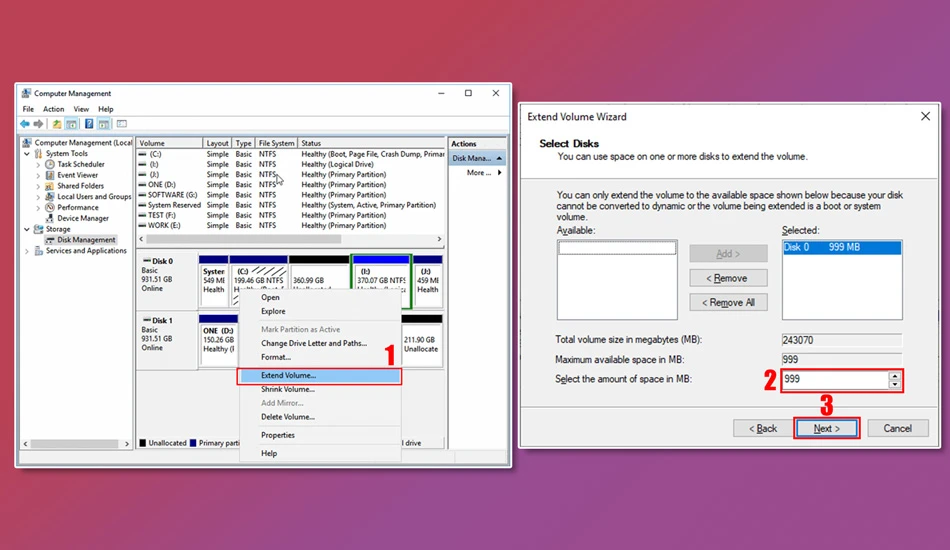Click the last toolbar icon after the Action Pane
Screen dimensions: 950x550
coord(122,124)
